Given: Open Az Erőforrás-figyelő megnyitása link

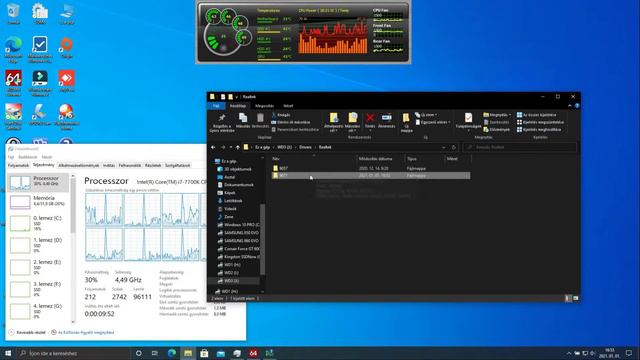Looking at the screenshot, I should [x=83, y=333].
